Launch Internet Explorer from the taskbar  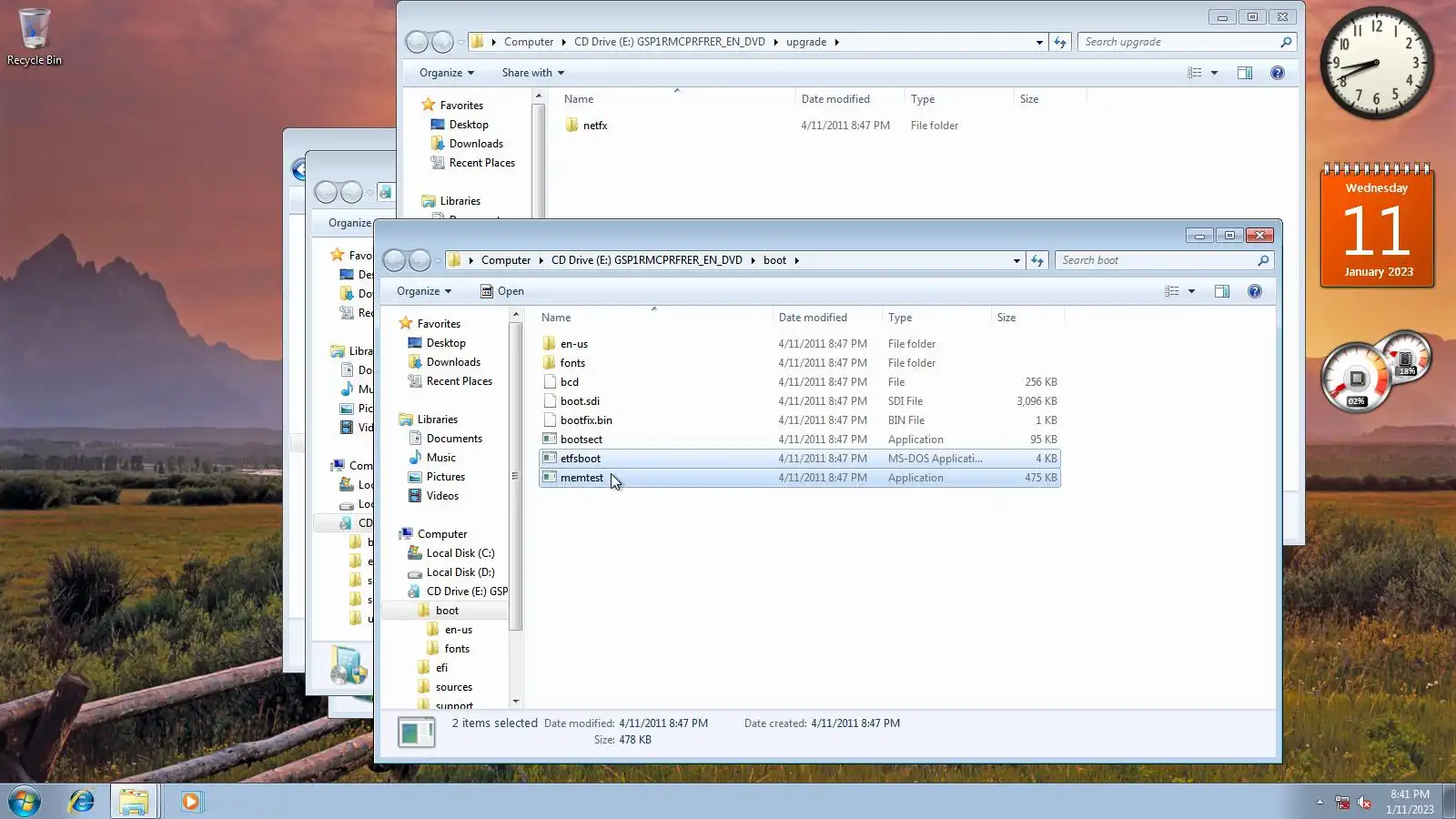(x=82, y=802)
